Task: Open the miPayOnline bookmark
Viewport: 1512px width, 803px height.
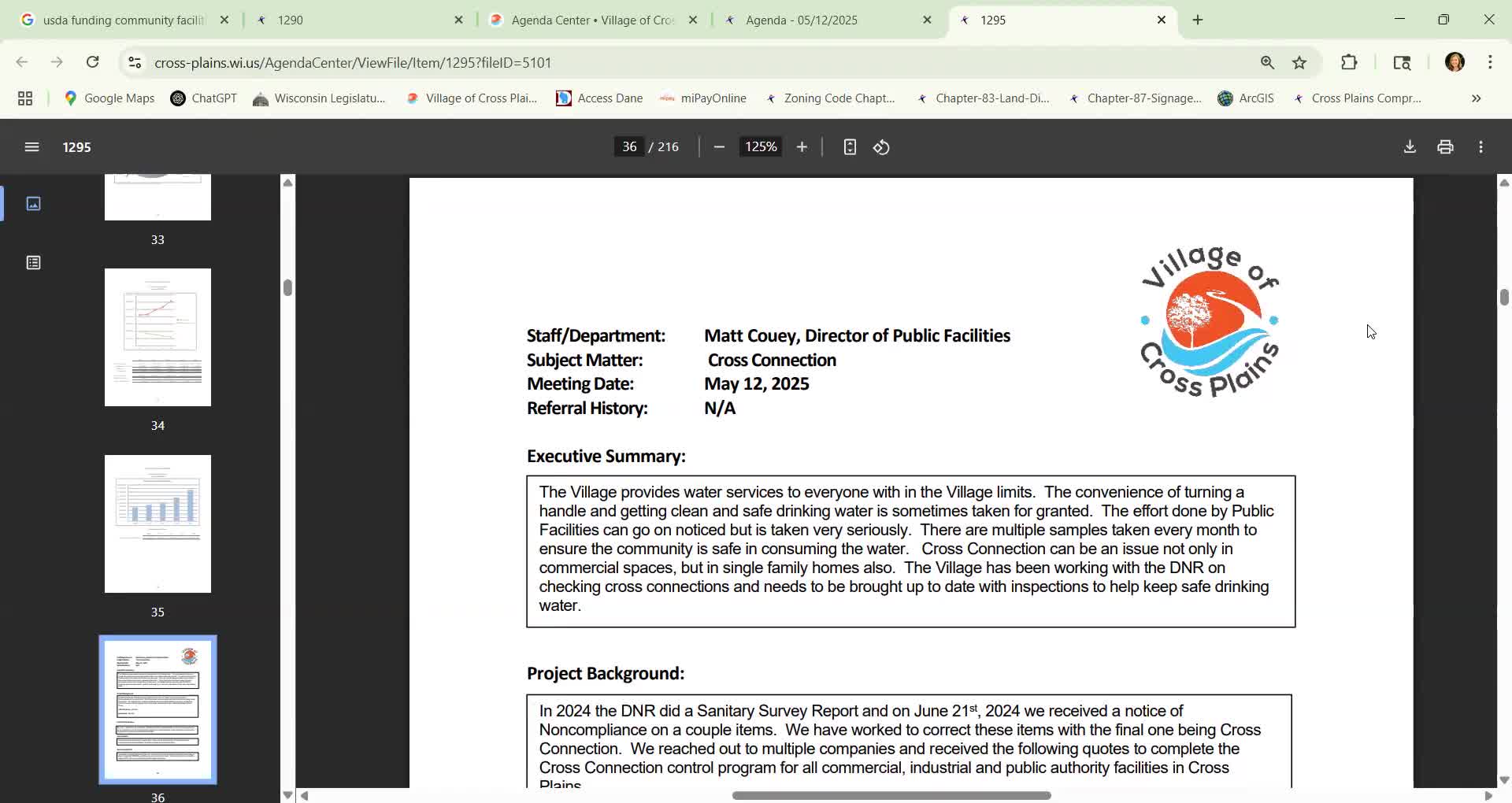Action: point(702,98)
